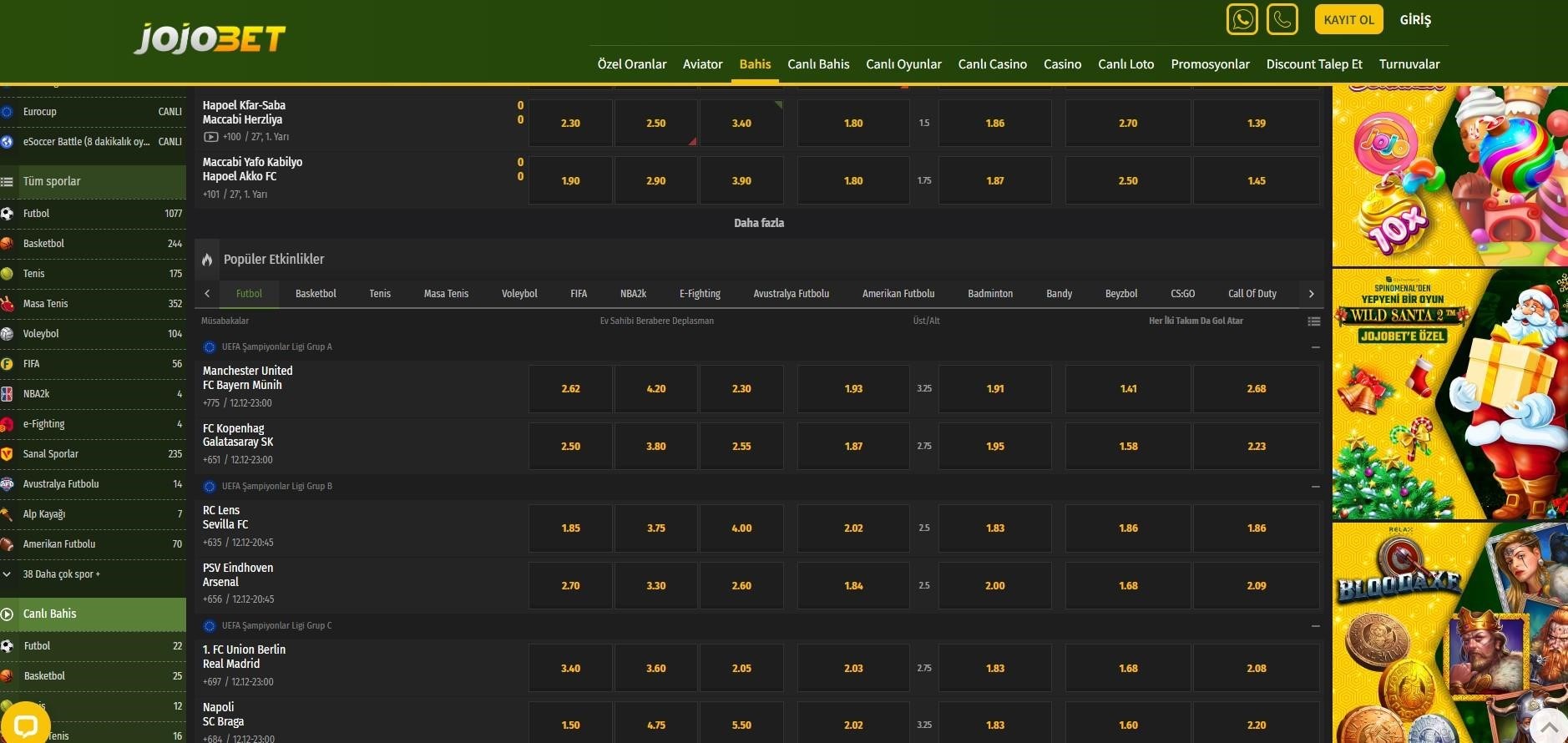Image resolution: width=1568 pixels, height=743 pixels.
Task: Click the Canlı Bahis play icon
Action: tap(8, 614)
